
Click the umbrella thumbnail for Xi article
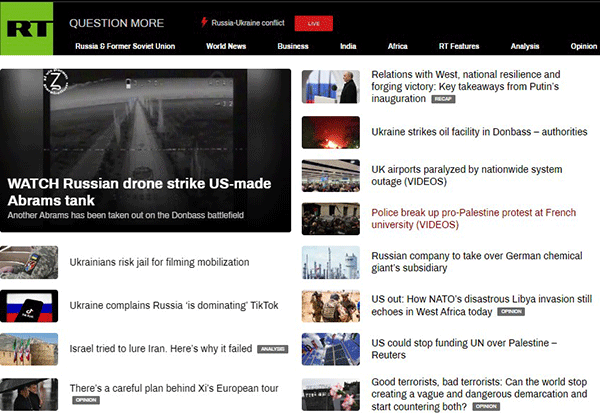pyautogui.click(x=29, y=395)
